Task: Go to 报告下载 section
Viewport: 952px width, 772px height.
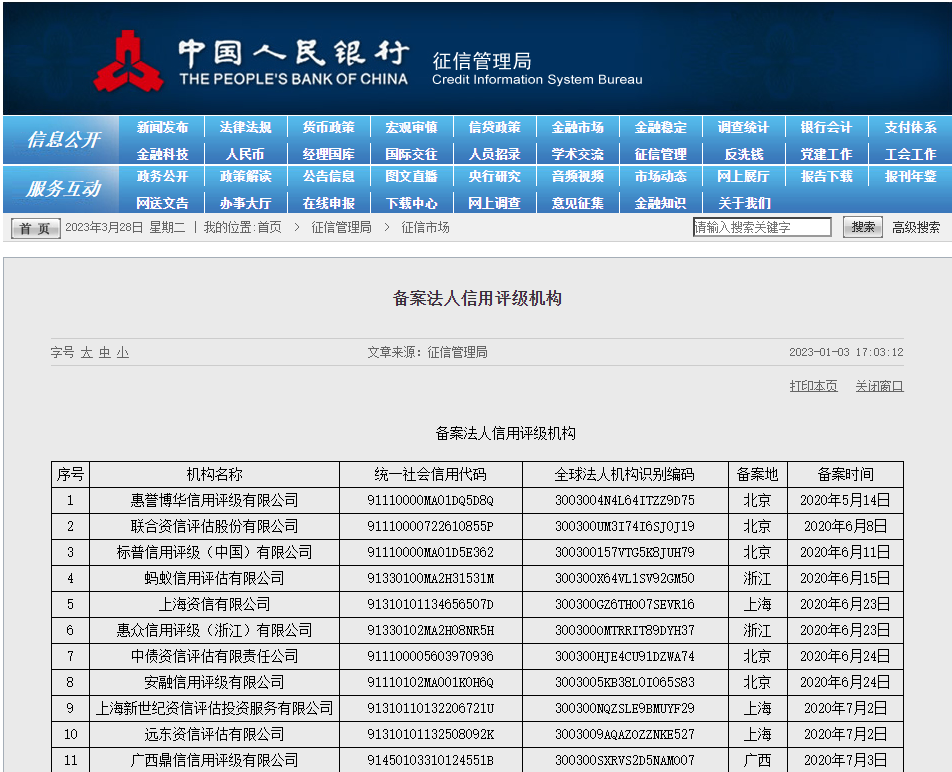Action: point(826,177)
